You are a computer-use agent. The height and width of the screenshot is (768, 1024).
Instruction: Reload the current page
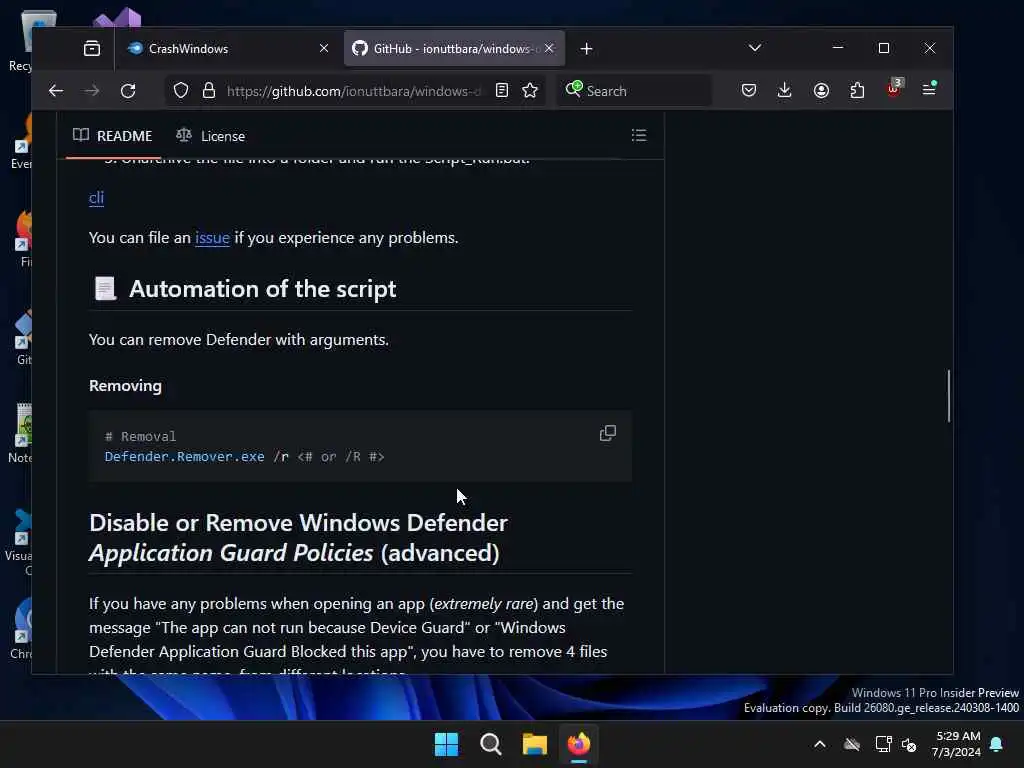(x=128, y=91)
